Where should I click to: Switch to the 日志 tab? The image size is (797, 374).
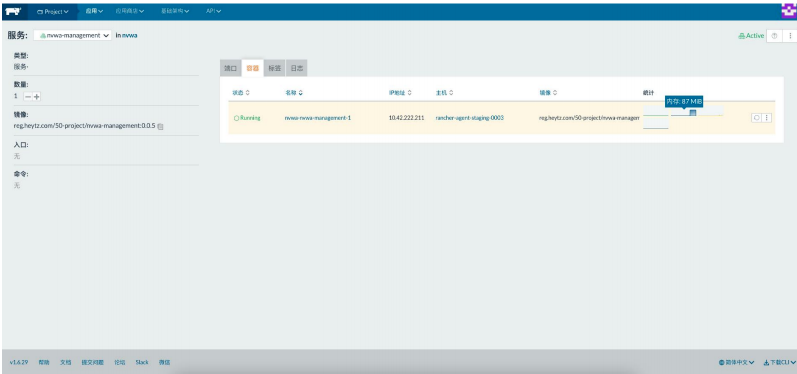296,68
